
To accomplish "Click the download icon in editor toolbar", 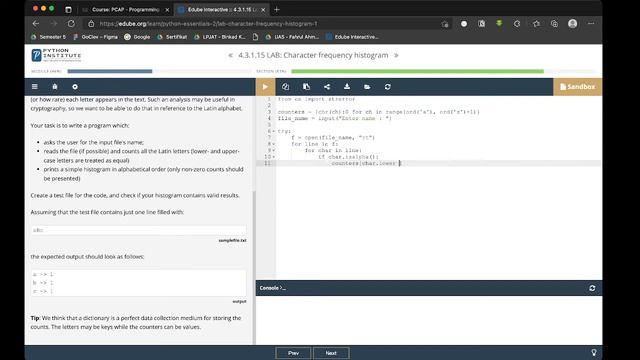I will tap(347, 87).
